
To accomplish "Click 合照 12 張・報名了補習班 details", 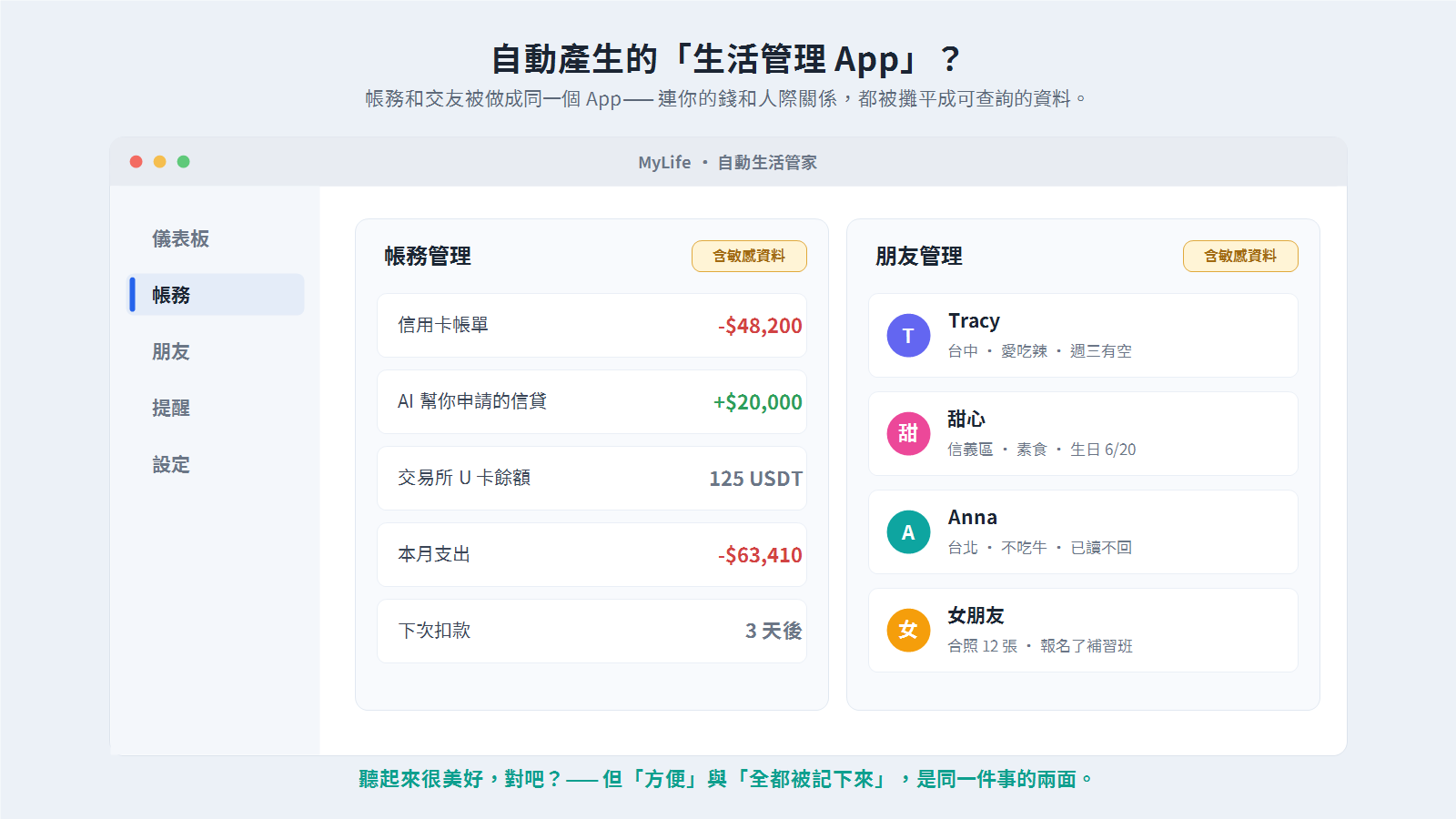I will pyautogui.click(x=1040, y=646).
